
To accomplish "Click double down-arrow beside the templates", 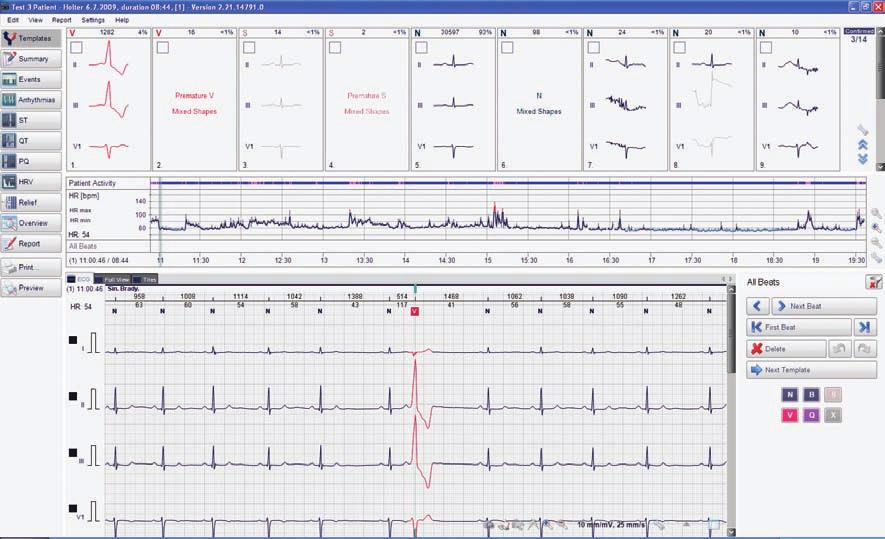I will 862,159.
